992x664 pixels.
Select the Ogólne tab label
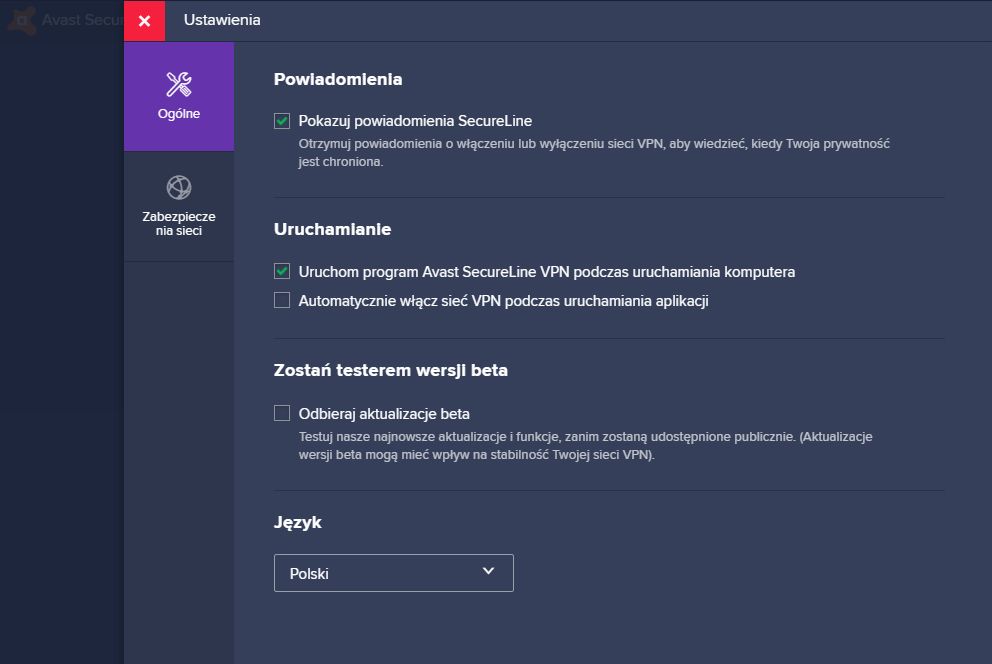click(x=179, y=114)
